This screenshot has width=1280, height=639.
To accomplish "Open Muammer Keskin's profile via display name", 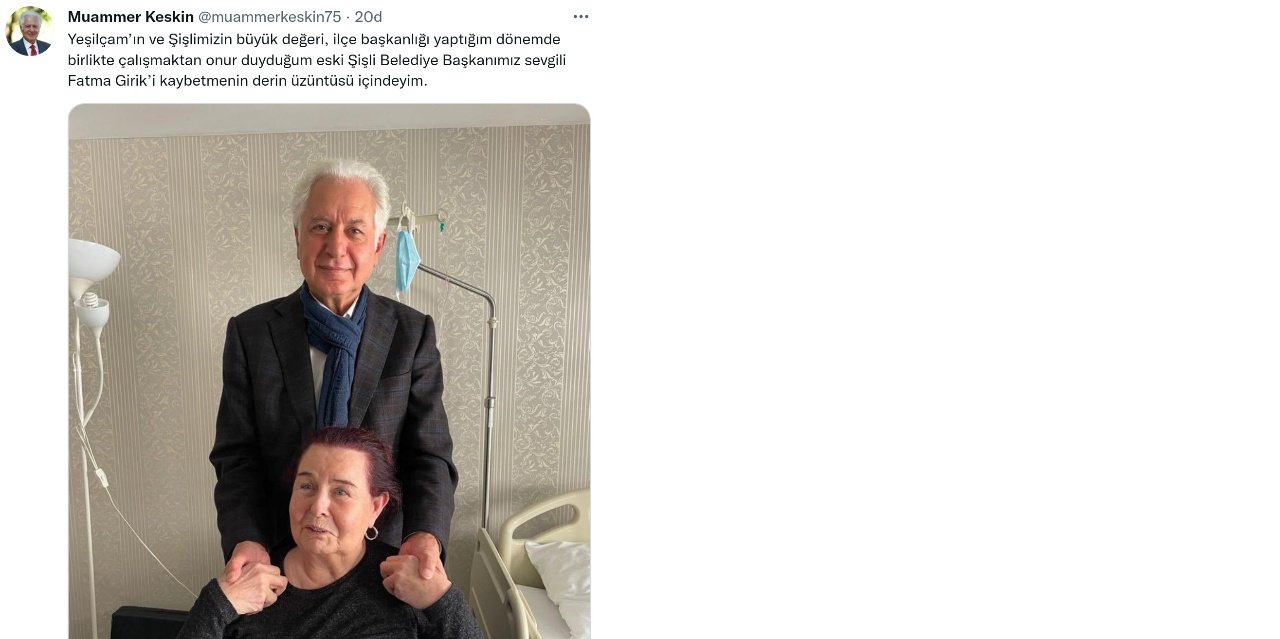I will (x=131, y=17).
